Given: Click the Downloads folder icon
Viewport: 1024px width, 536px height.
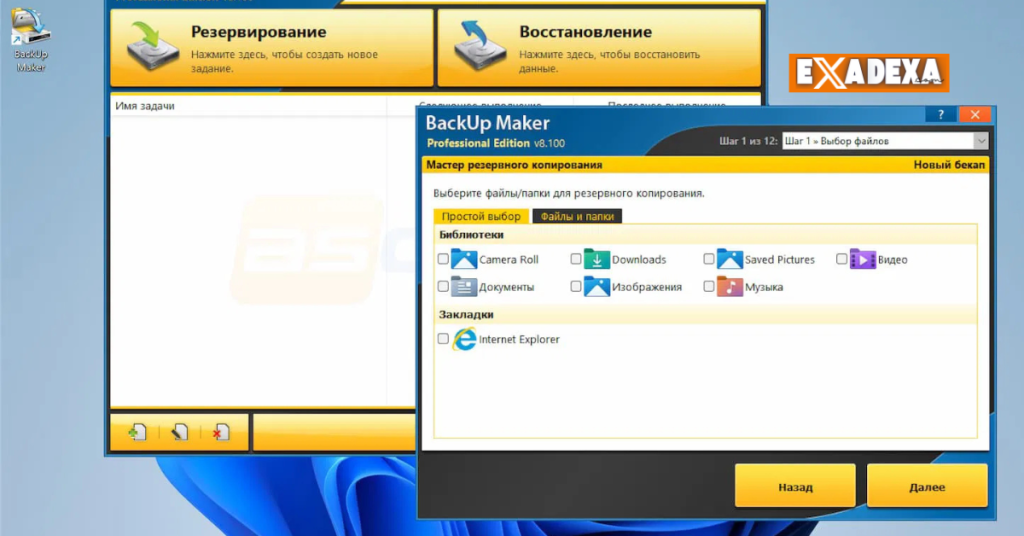Looking at the screenshot, I should click(x=596, y=259).
